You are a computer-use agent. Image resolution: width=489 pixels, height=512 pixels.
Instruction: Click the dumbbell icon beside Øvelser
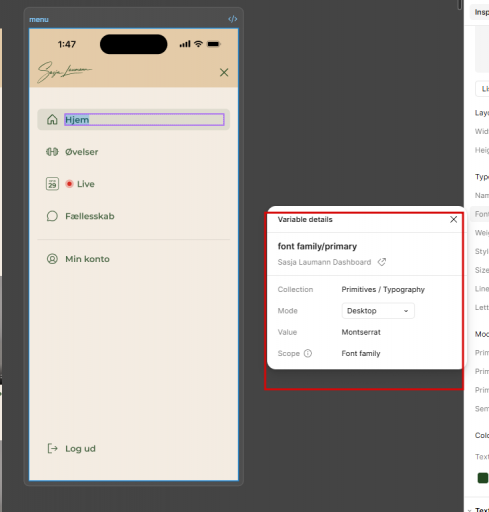[52, 152]
